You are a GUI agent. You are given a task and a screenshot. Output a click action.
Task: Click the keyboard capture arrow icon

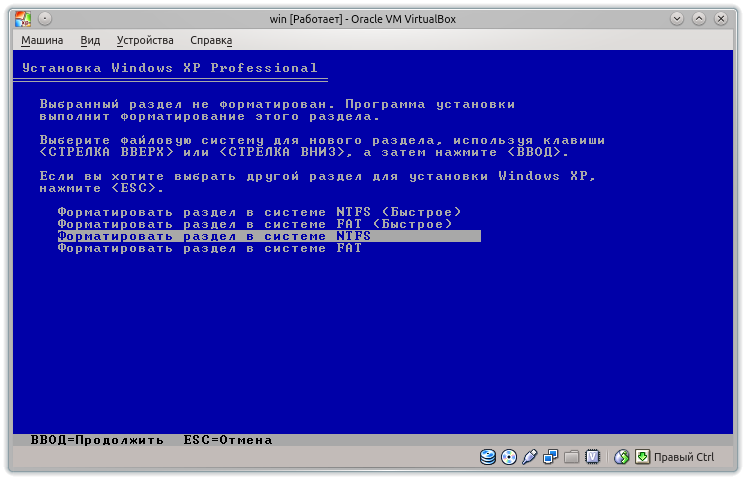[642, 457]
